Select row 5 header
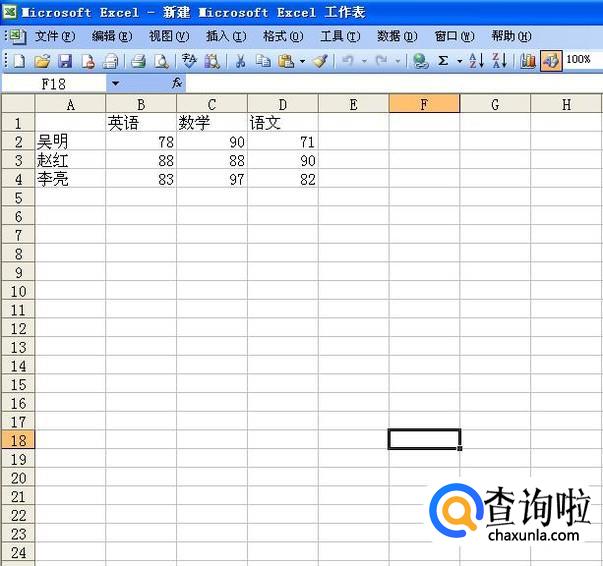This screenshot has width=603, height=566. point(18,198)
